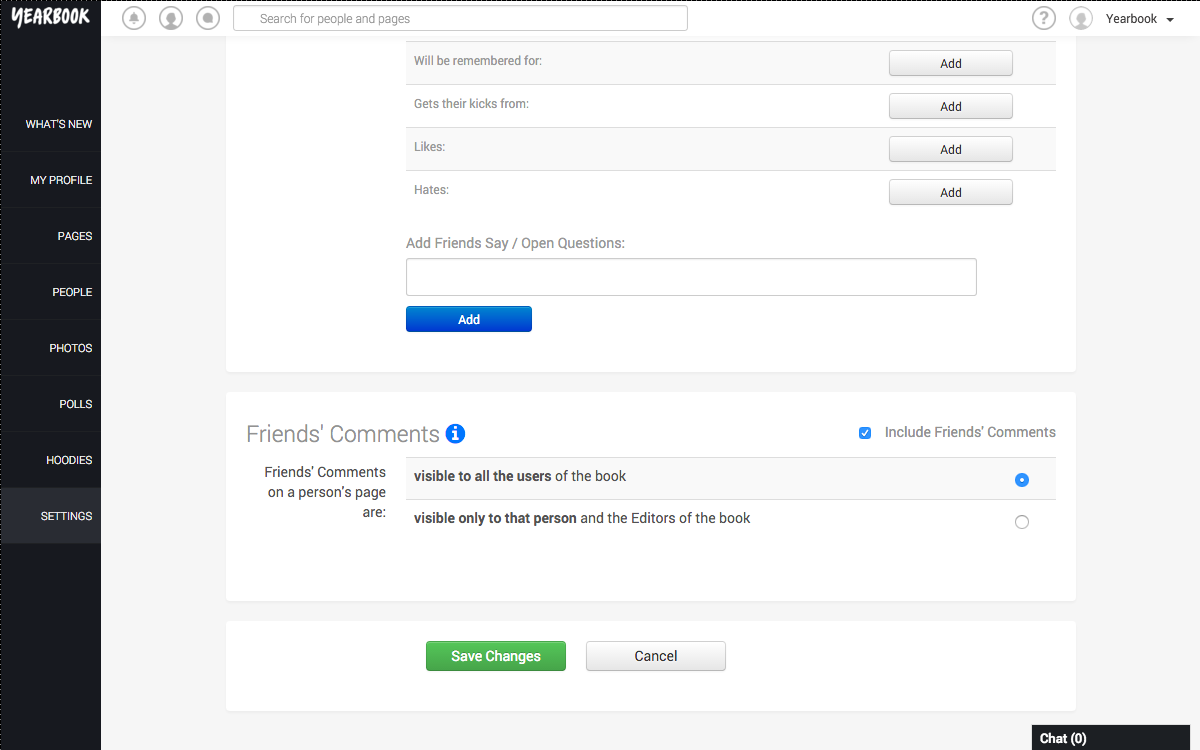The width and height of the screenshot is (1200, 750).
Task: Click 'Add Friends Say / Open Questions:' label
Action: (515, 243)
